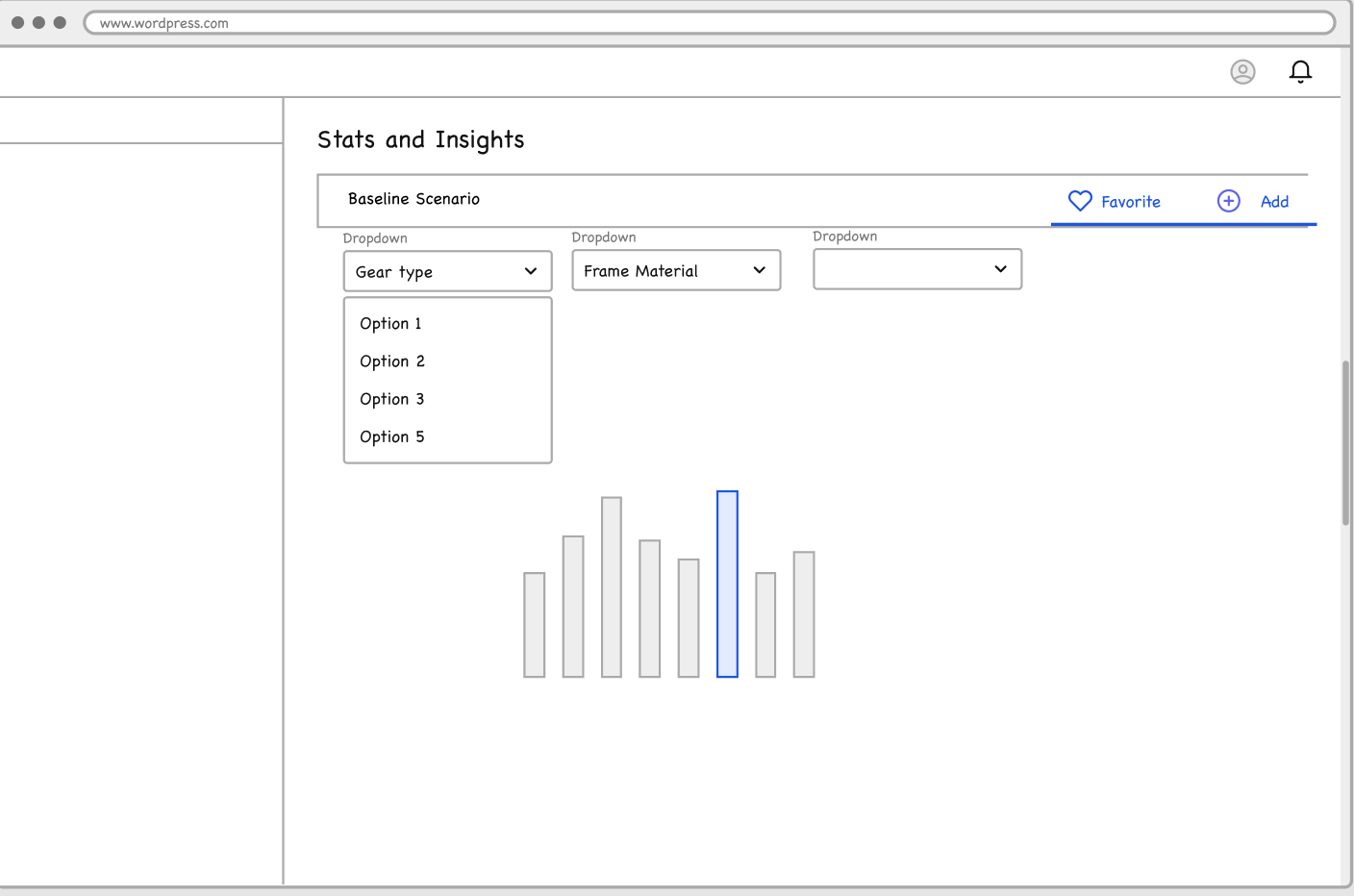
Task: Click the Gear type dropdown chevron
Action: coord(530,271)
